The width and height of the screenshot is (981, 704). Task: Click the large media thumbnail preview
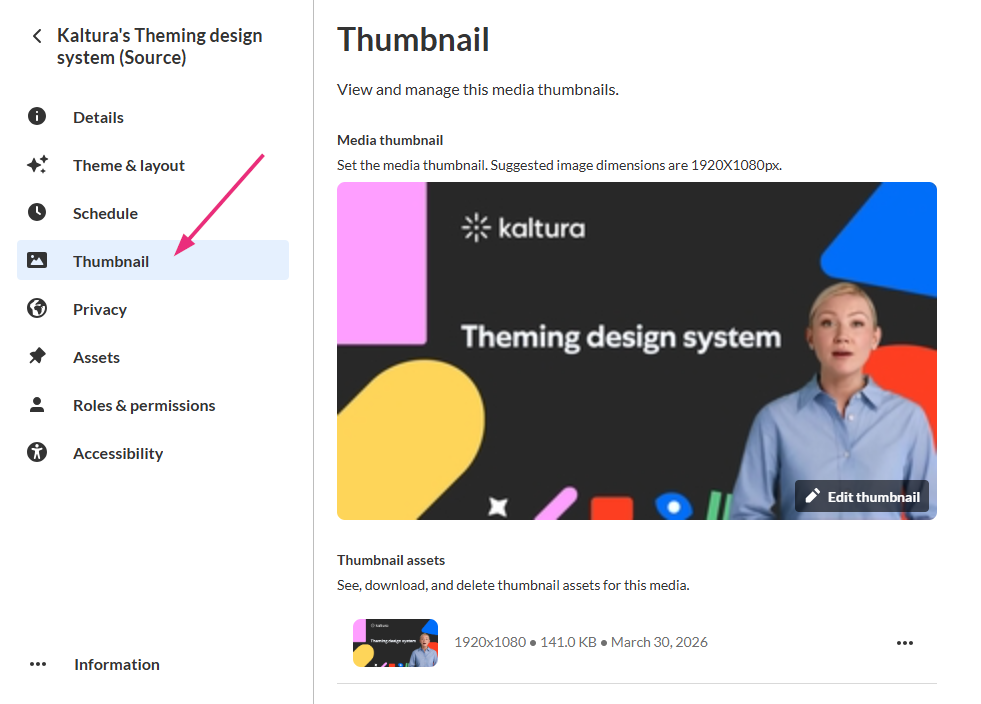(x=637, y=350)
